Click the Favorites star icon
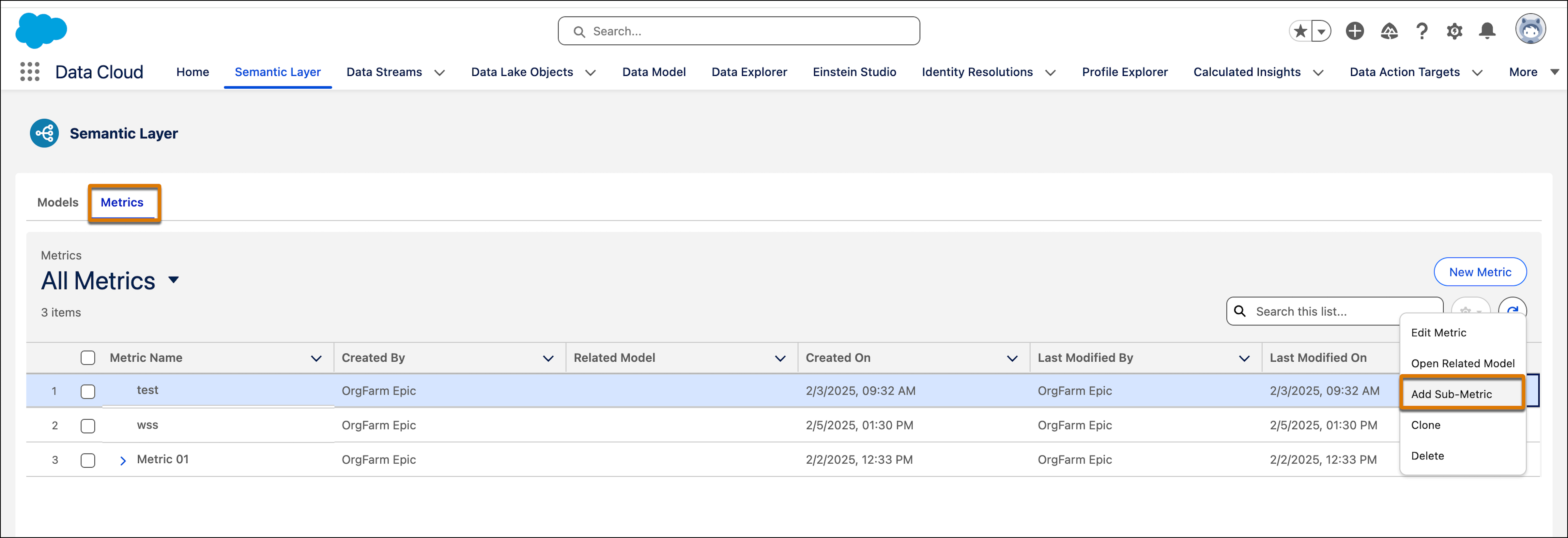Screen dimensions: 1568x538 [1300, 31]
